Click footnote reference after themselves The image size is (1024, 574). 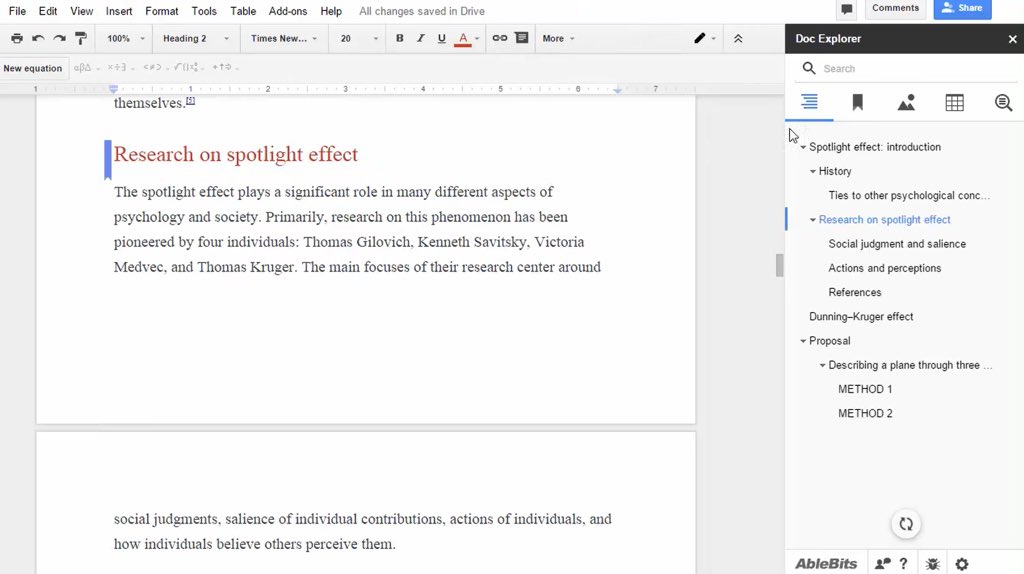pyautogui.click(x=190, y=100)
